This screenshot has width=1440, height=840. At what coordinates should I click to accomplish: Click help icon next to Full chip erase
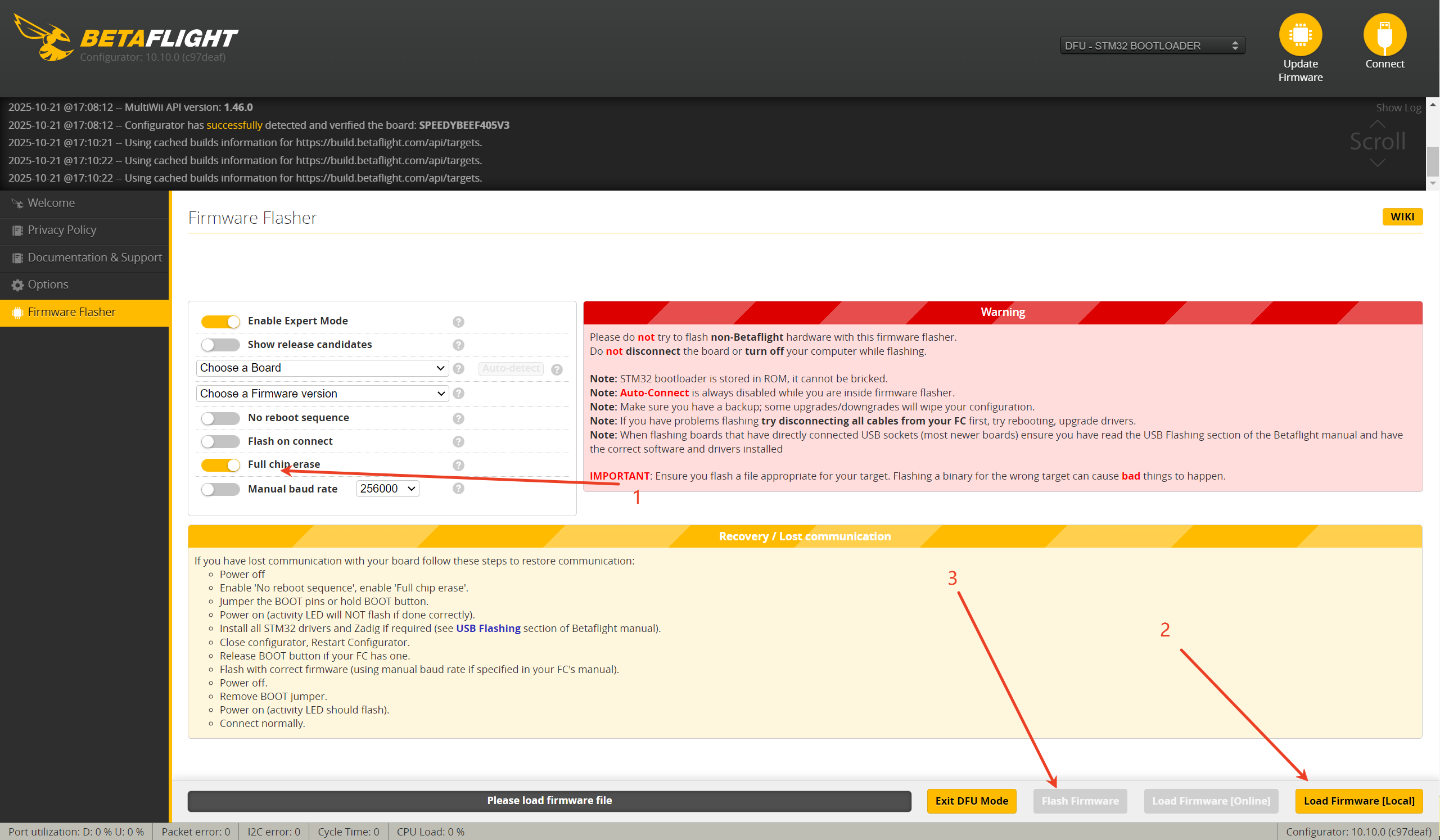point(458,465)
